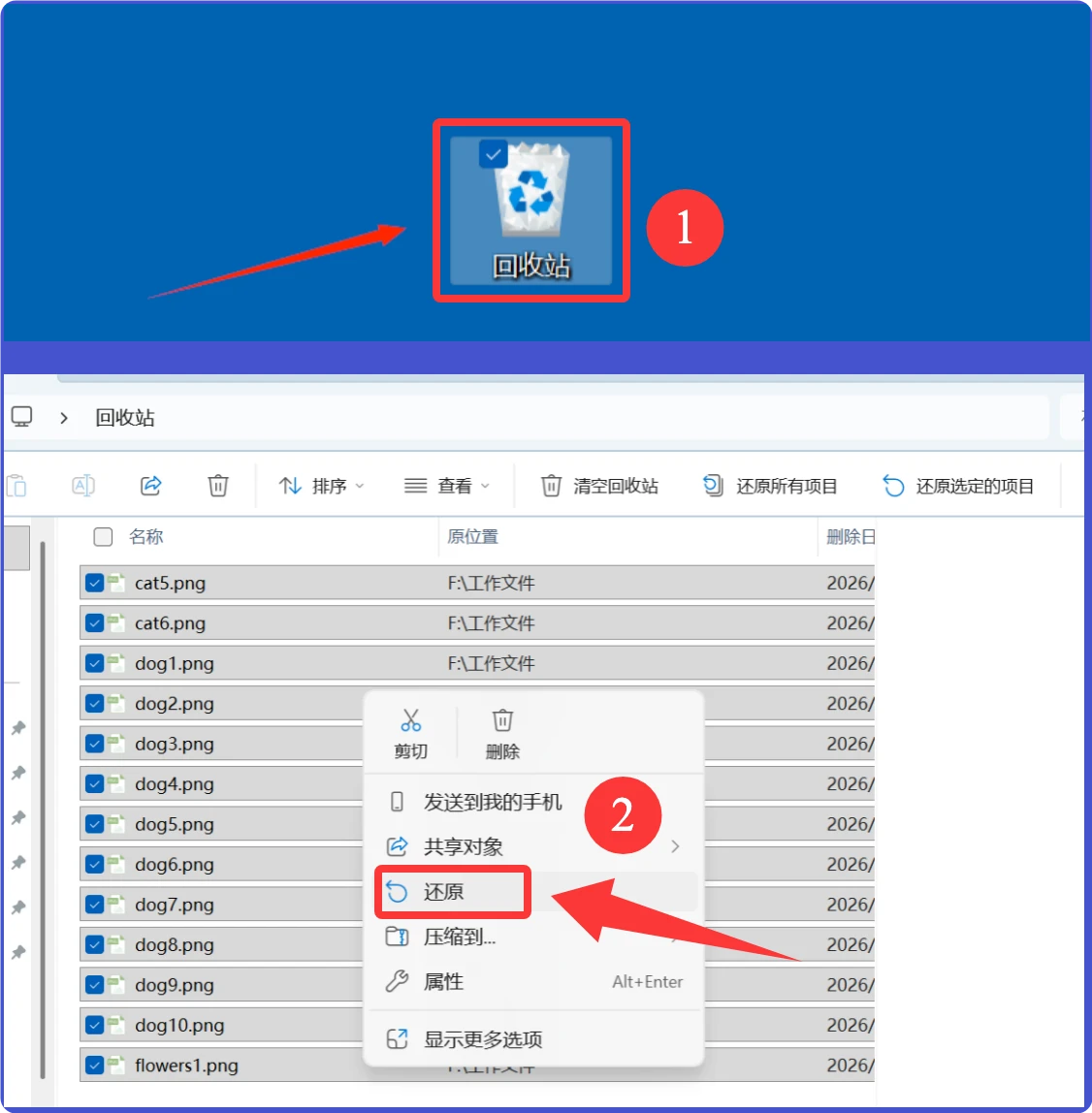Click 清空回收站 button
The image size is (1092, 1113).
tap(600, 487)
